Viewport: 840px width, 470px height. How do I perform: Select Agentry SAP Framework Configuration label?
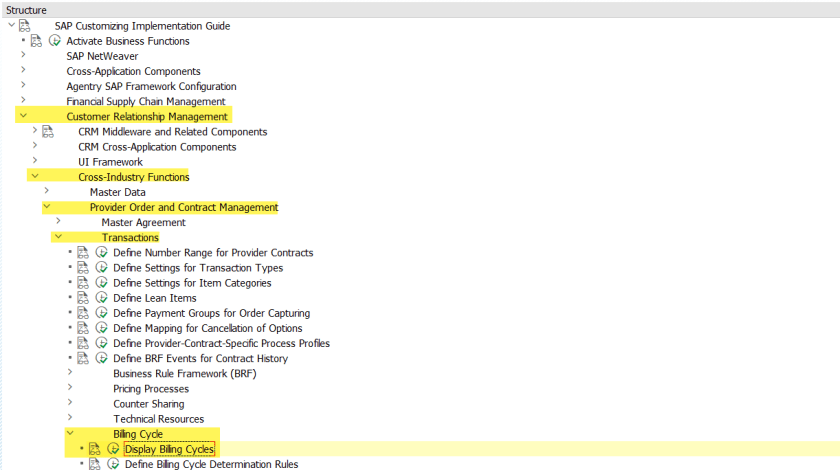click(x=151, y=86)
